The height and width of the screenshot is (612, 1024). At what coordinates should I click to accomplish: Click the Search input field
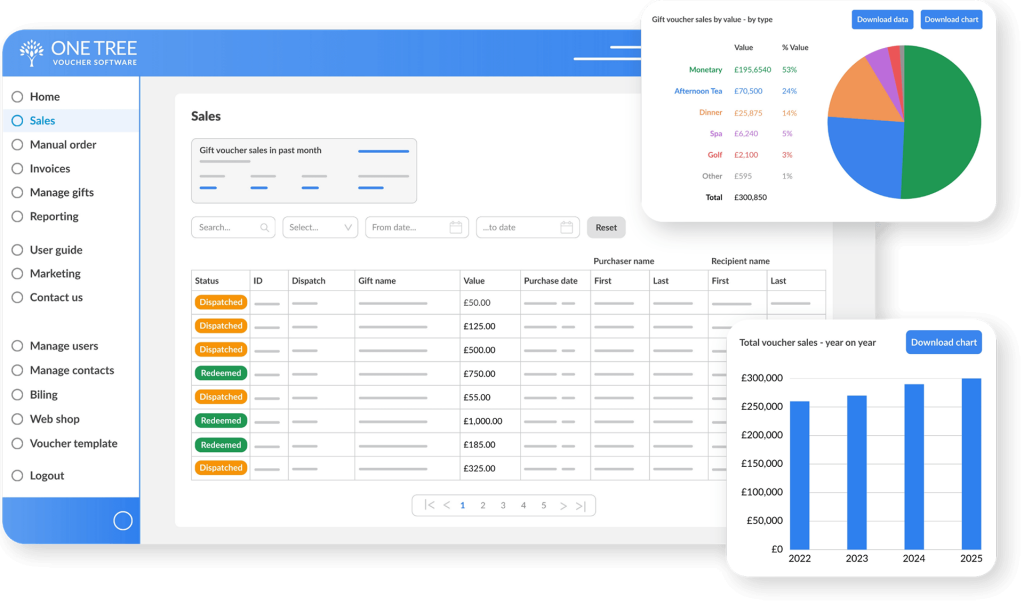233,227
